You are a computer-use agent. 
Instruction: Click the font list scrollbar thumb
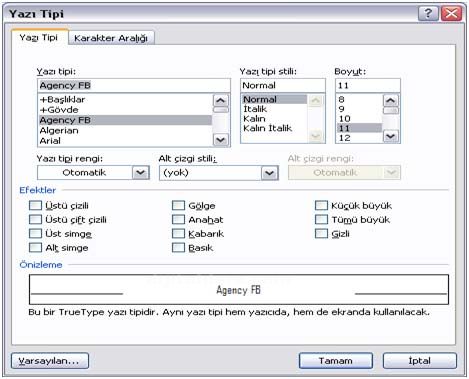[x=221, y=110]
